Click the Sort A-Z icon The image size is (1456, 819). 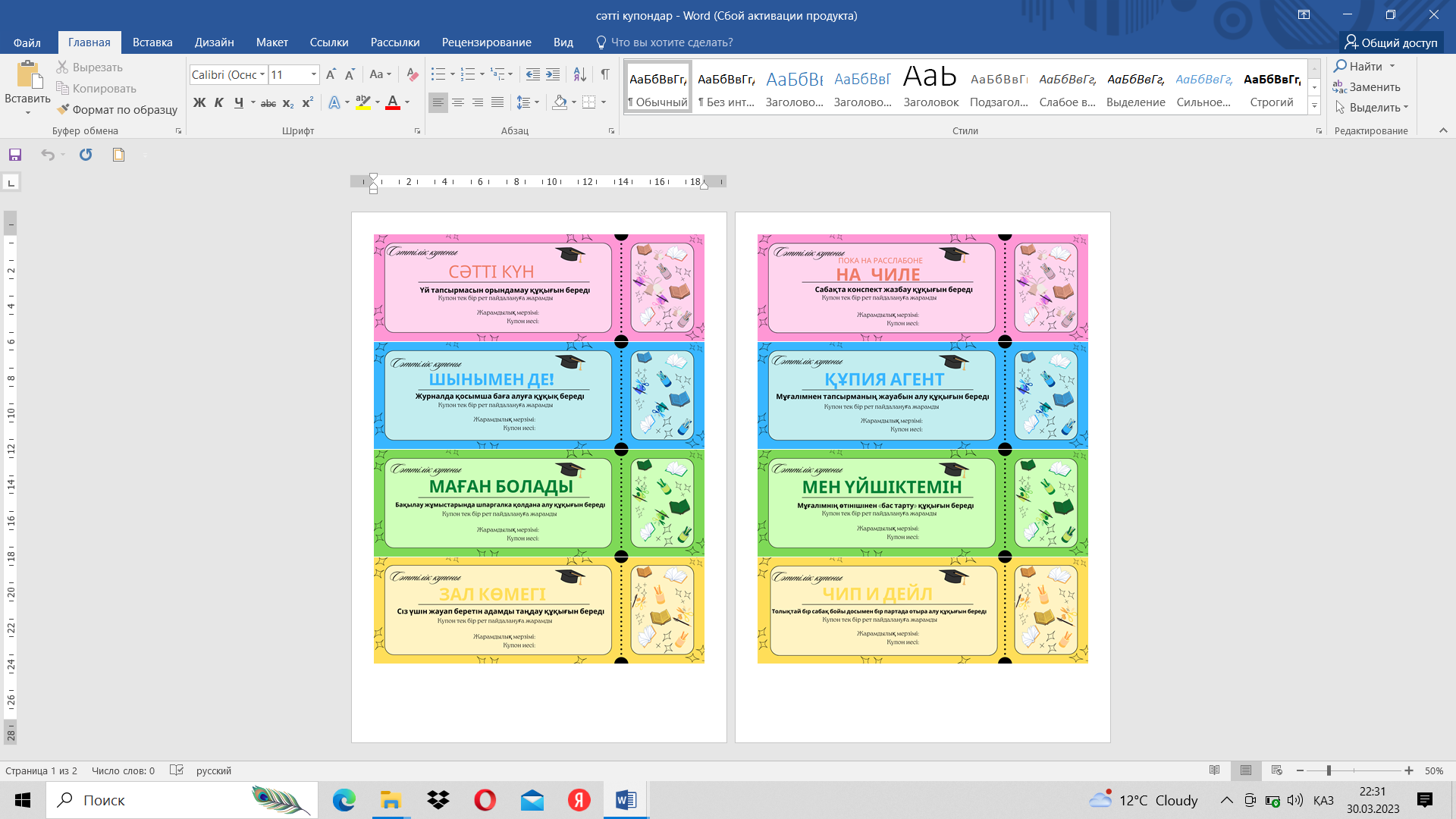click(579, 74)
